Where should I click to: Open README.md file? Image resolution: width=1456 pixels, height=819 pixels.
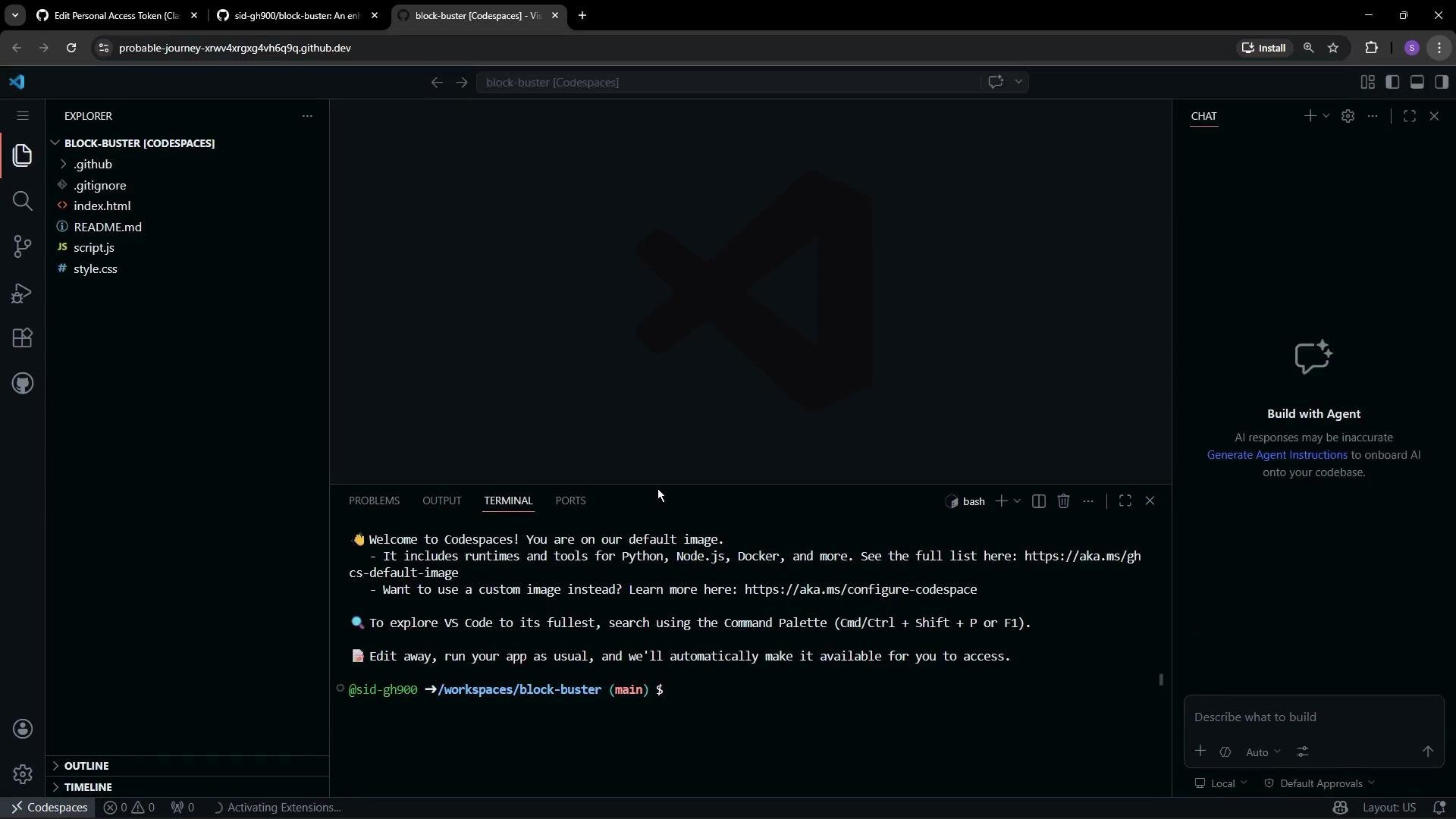[x=187, y=227]
